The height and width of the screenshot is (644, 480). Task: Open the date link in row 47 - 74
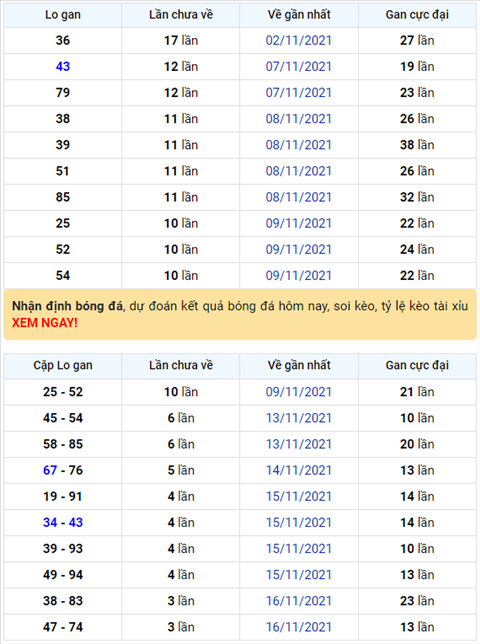coord(299,627)
